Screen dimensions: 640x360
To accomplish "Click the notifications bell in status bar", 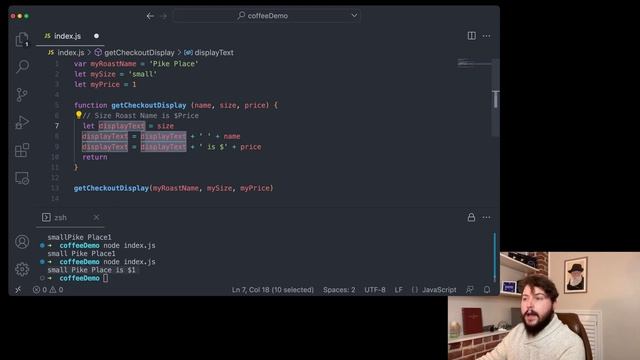I will coord(487,290).
